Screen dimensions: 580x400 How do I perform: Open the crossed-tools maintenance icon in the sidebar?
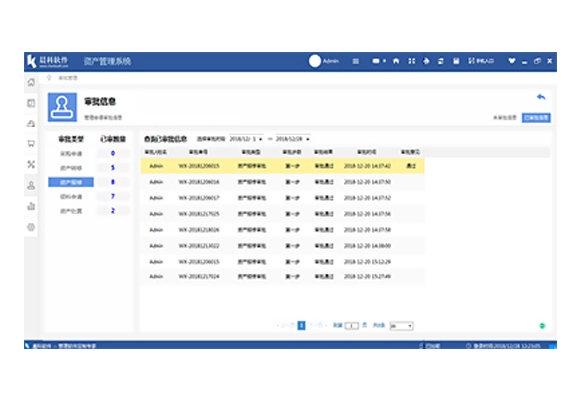[31, 164]
